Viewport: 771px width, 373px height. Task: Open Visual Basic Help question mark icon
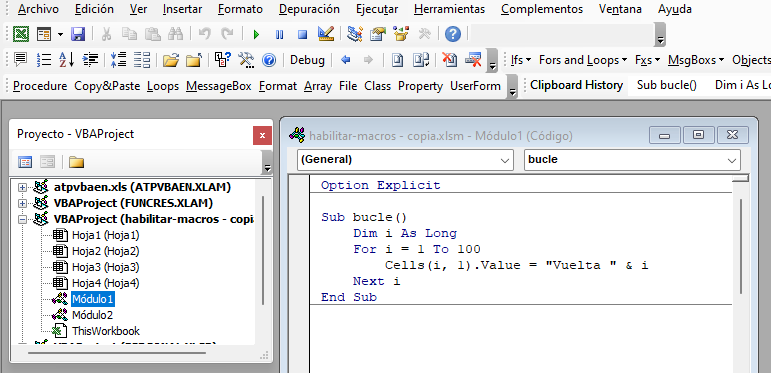(x=452, y=34)
